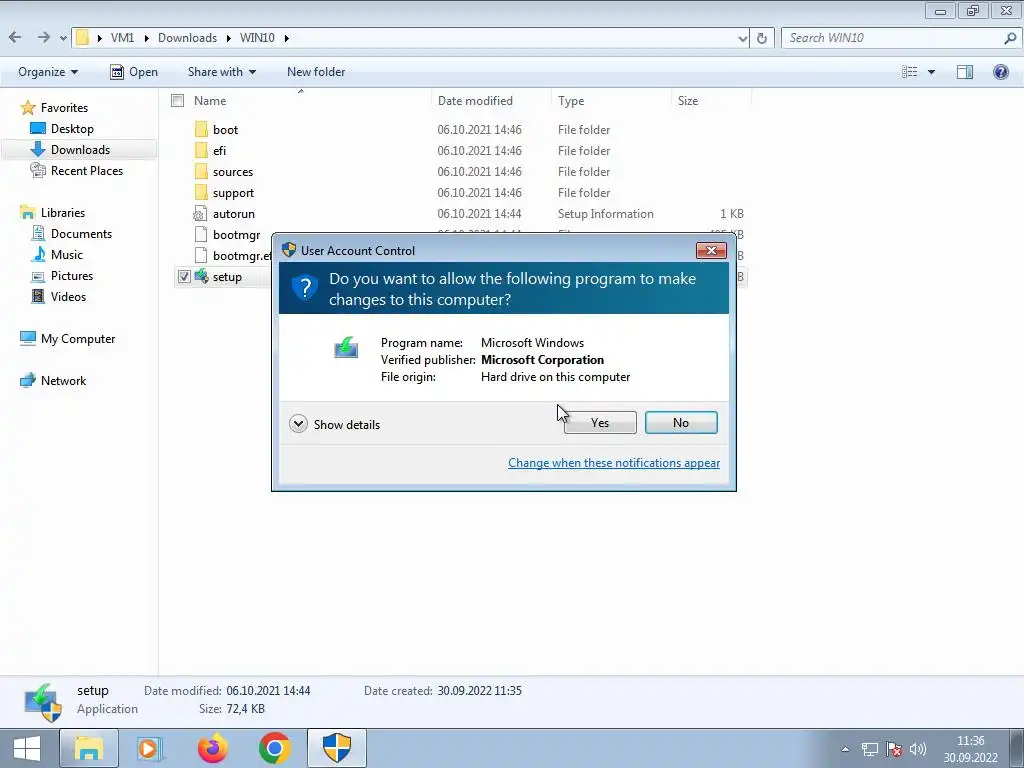This screenshot has height=768, width=1024.
Task: Click the UAC shield taskbar button
Action: click(x=337, y=748)
